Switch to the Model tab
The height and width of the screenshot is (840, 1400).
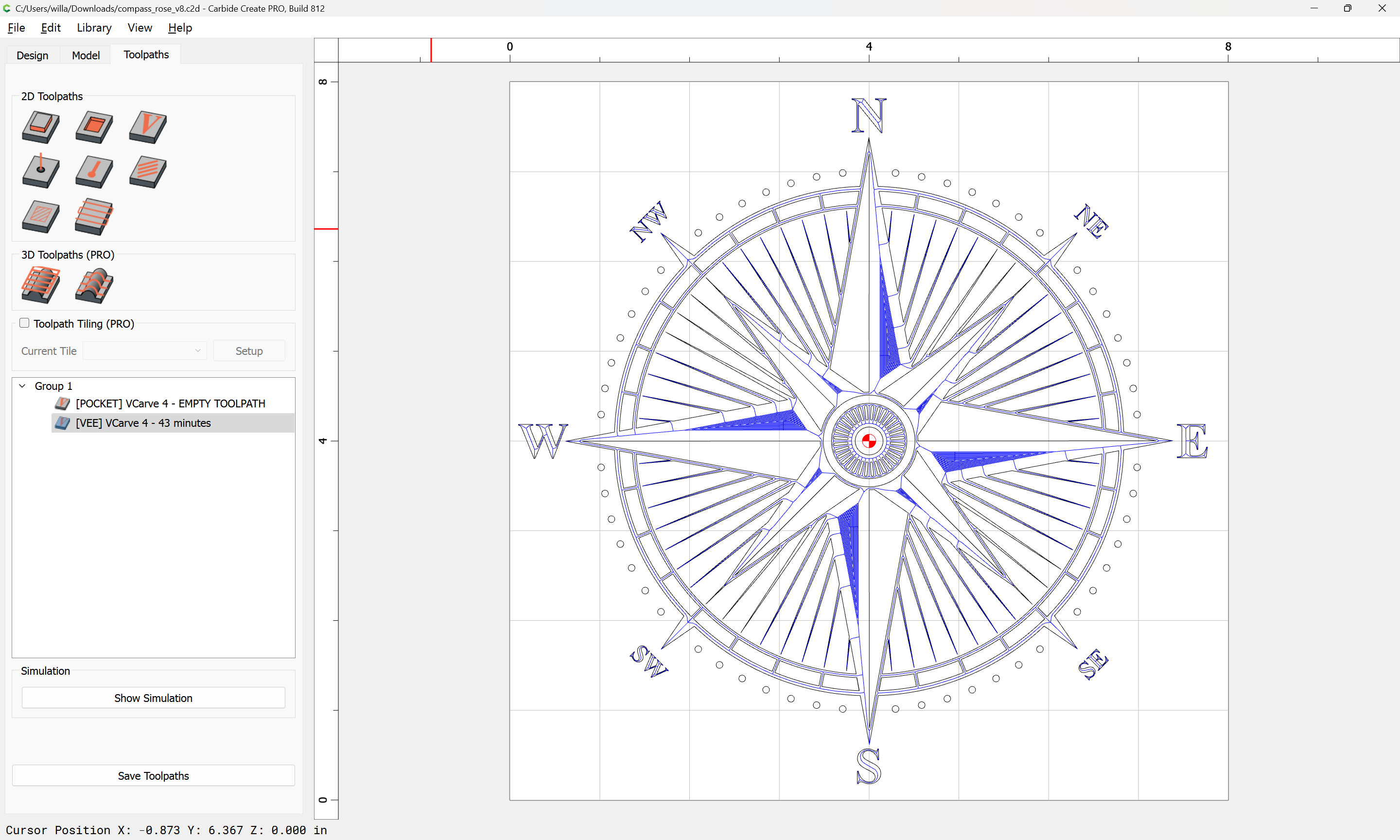[x=86, y=55]
